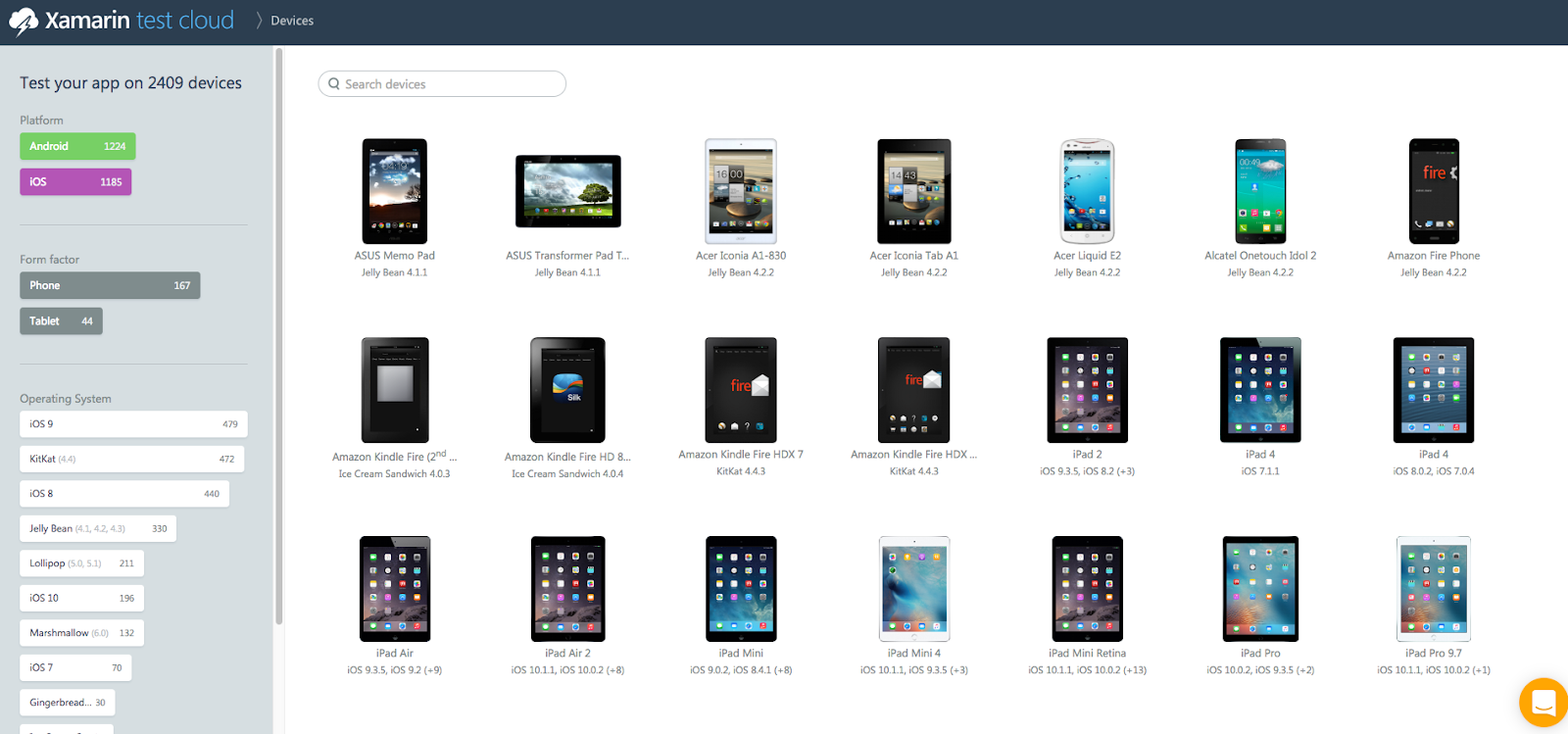The height and width of the screenshot is (734, 1568).
Task: Toggle the Phone form factor filter
Action: coord(110,285)
